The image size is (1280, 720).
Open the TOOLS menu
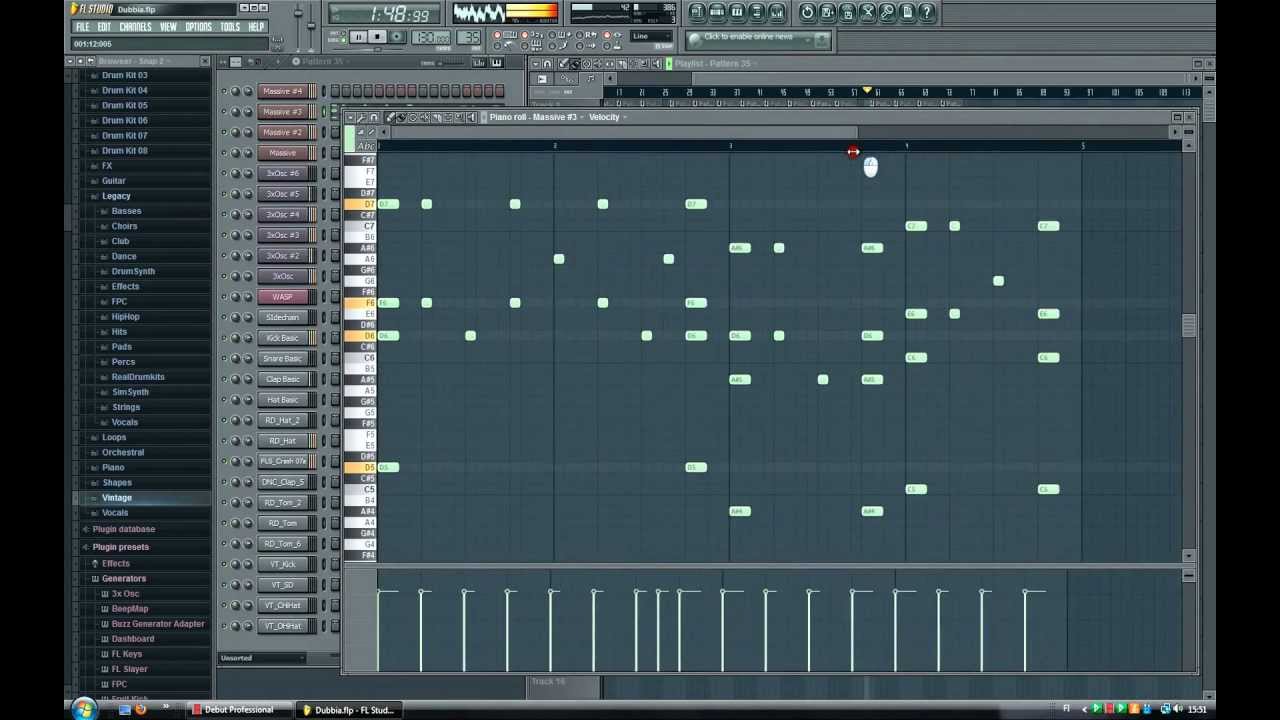click(231, 27)
